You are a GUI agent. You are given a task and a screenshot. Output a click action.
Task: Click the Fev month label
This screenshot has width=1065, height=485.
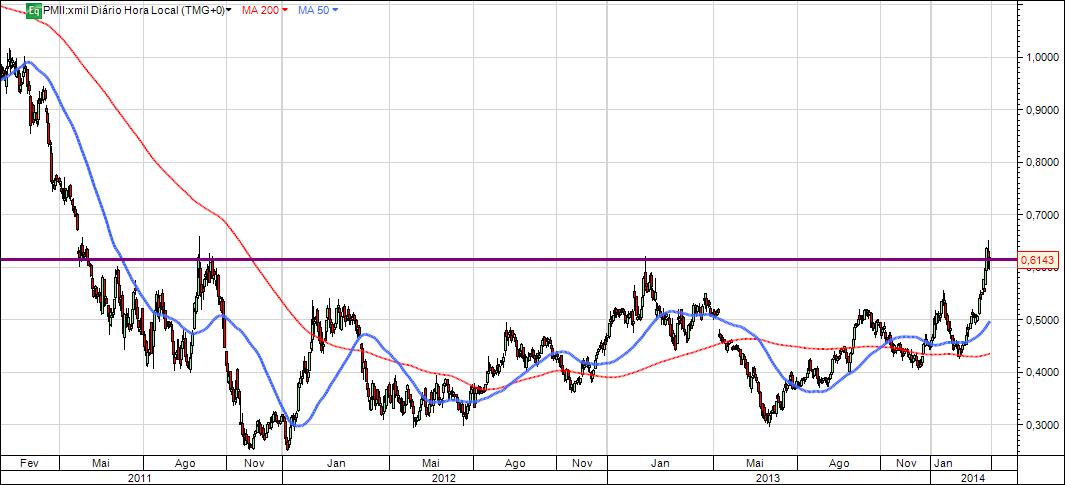[29, 463]
